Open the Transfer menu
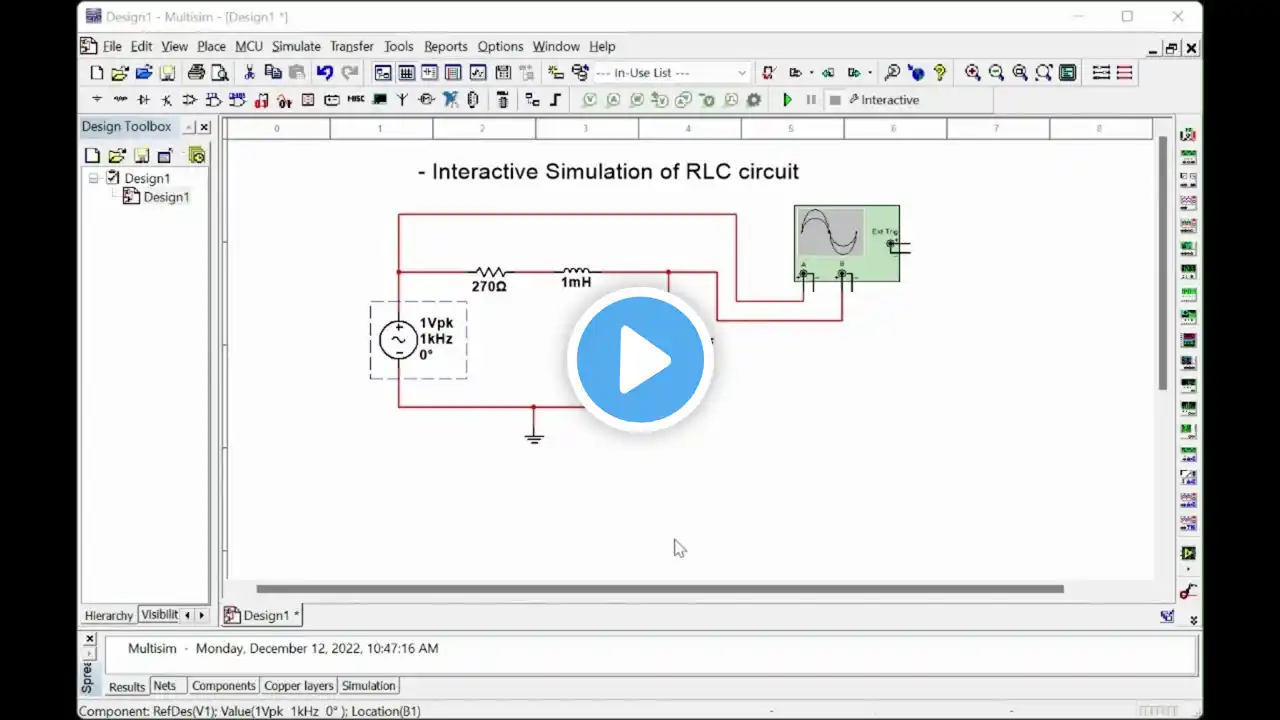1280x720 pixels. click(352, 46)
